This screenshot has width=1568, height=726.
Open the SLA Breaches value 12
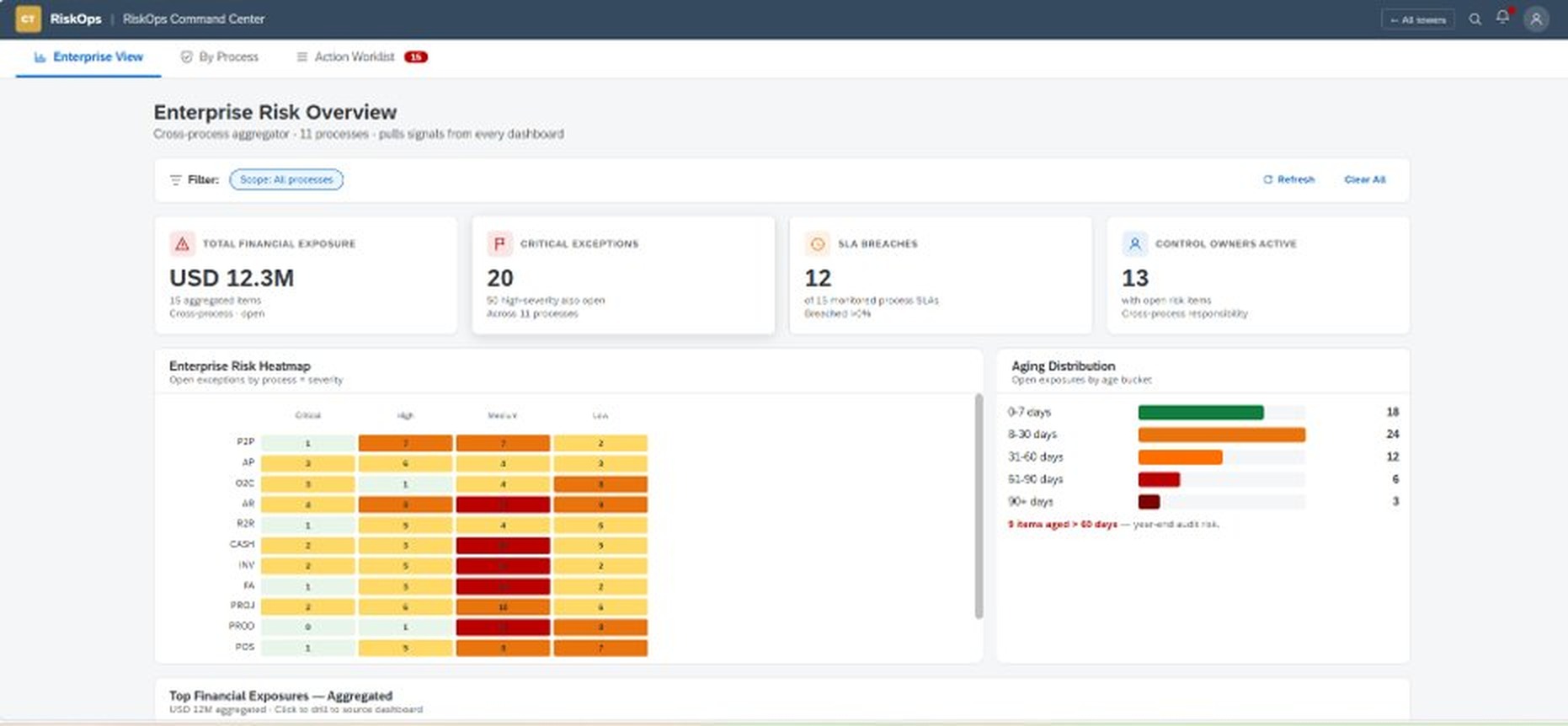818,278
